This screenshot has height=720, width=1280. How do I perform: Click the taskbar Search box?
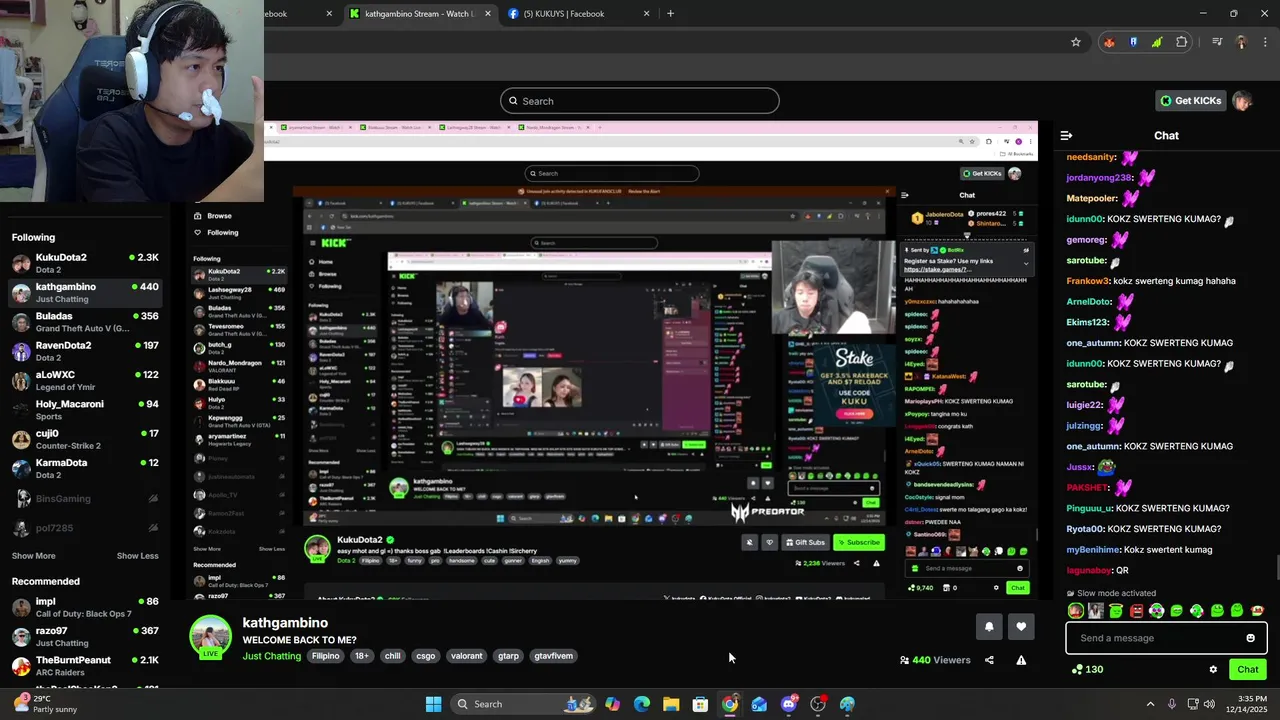click(x=523, y=704)
